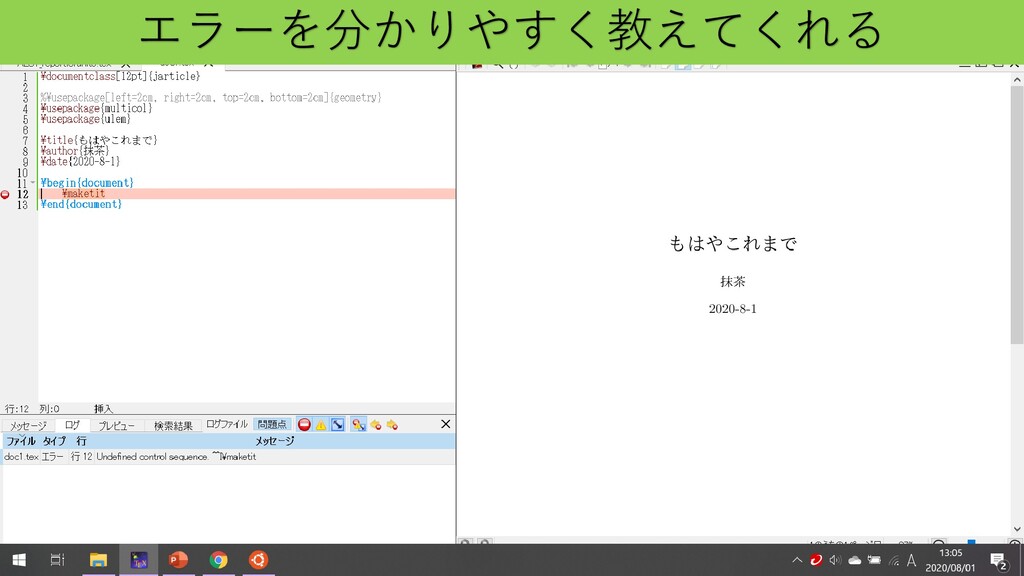Click the red error marker on line 12

coord(5,194)
